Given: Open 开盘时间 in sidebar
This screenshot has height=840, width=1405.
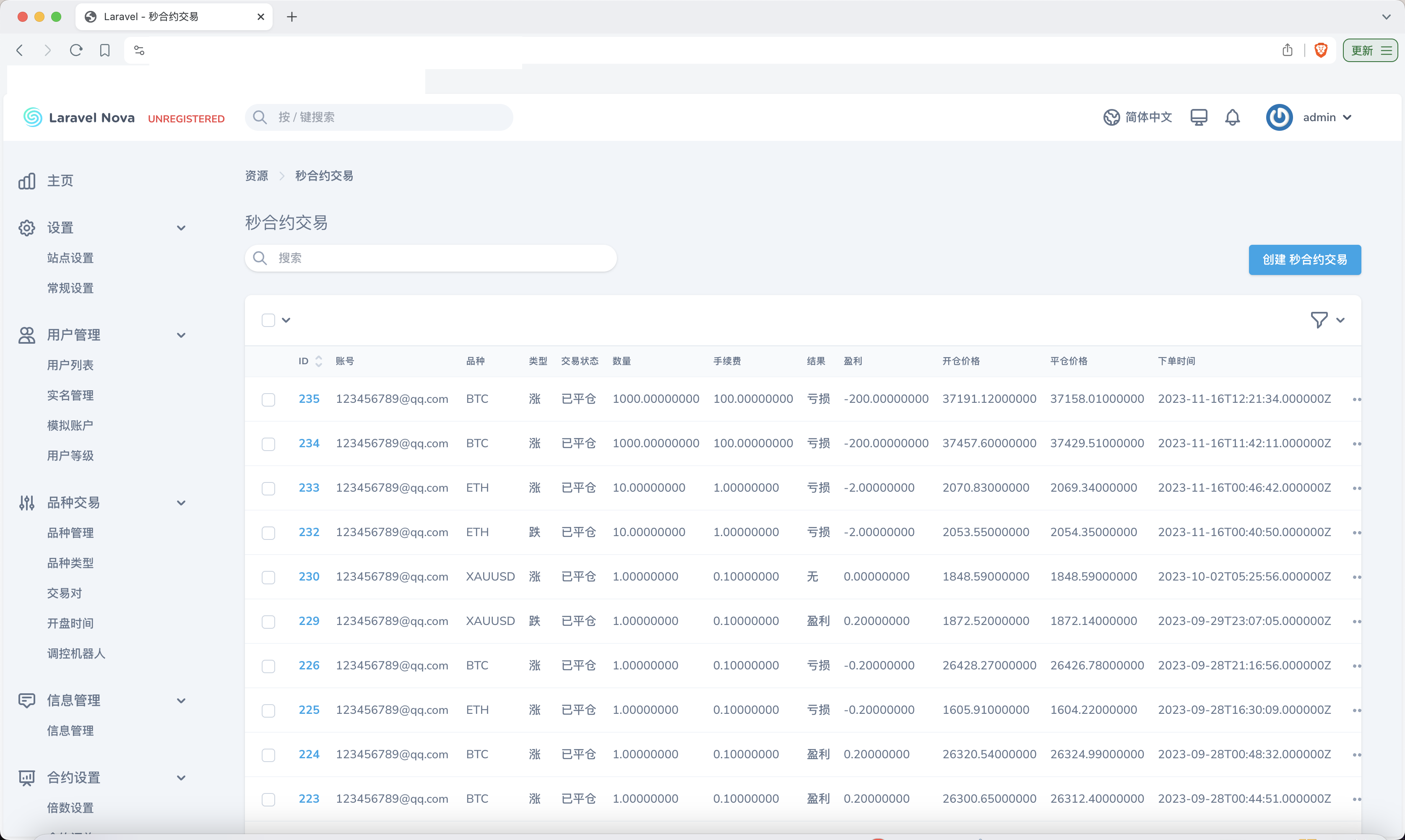Looking at the screenshot, I should coord(70,623).
